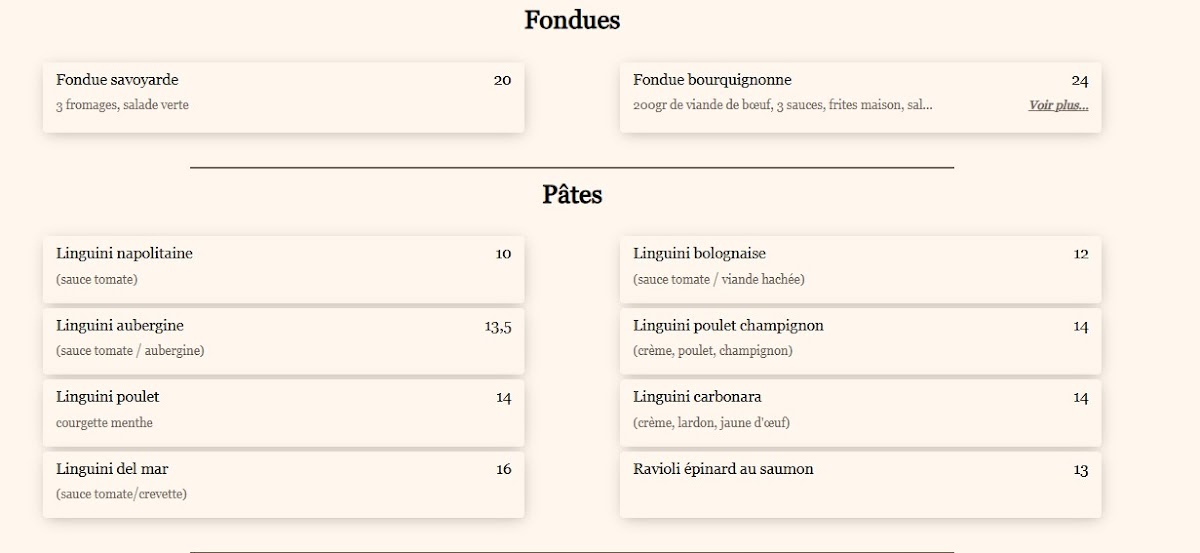The width and height of the screenshot is (1200, 553).
Task: Click the Fondues section heading
Action: click(x=572, y=20)
